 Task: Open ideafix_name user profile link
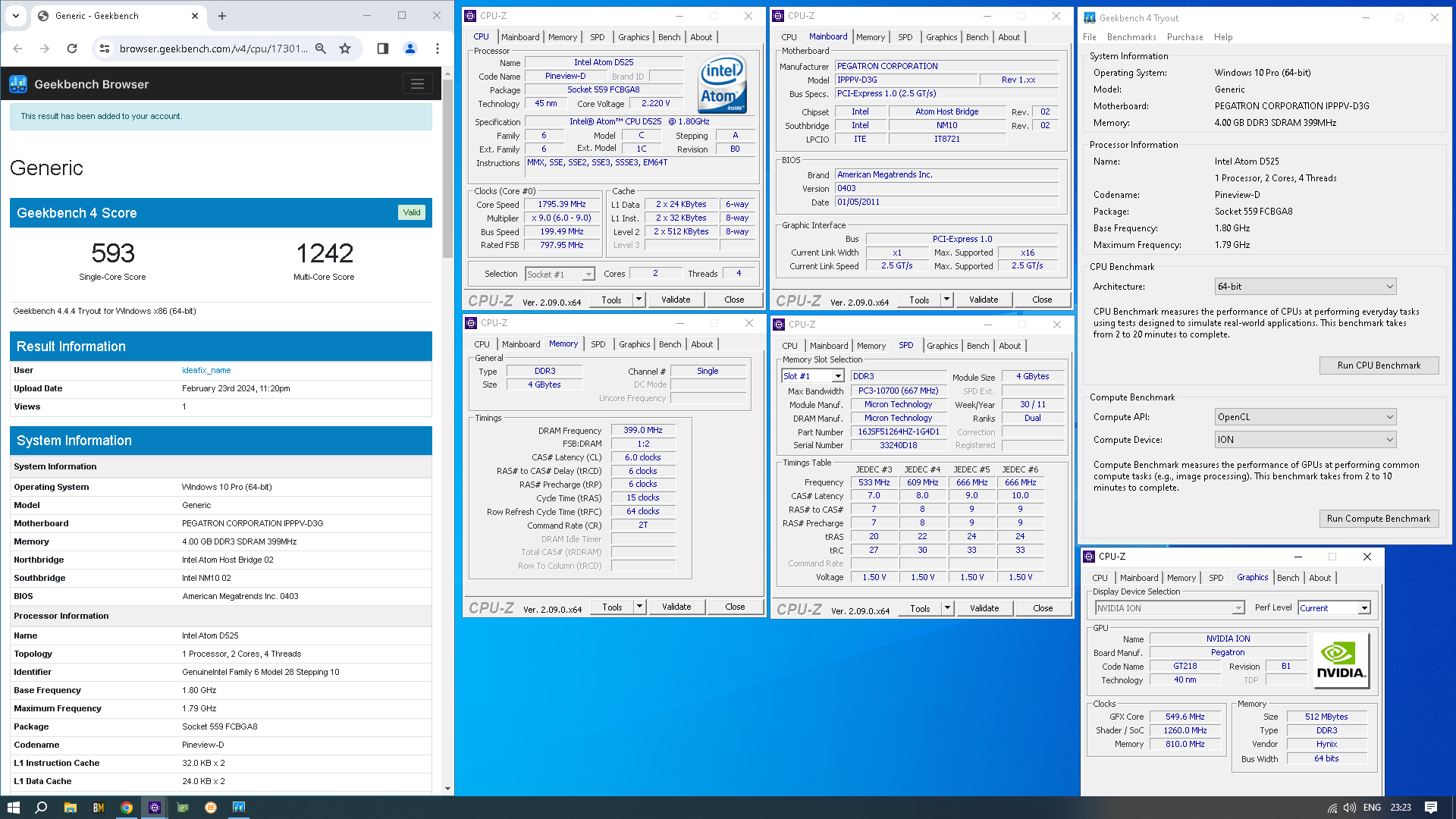pos(206,371)
